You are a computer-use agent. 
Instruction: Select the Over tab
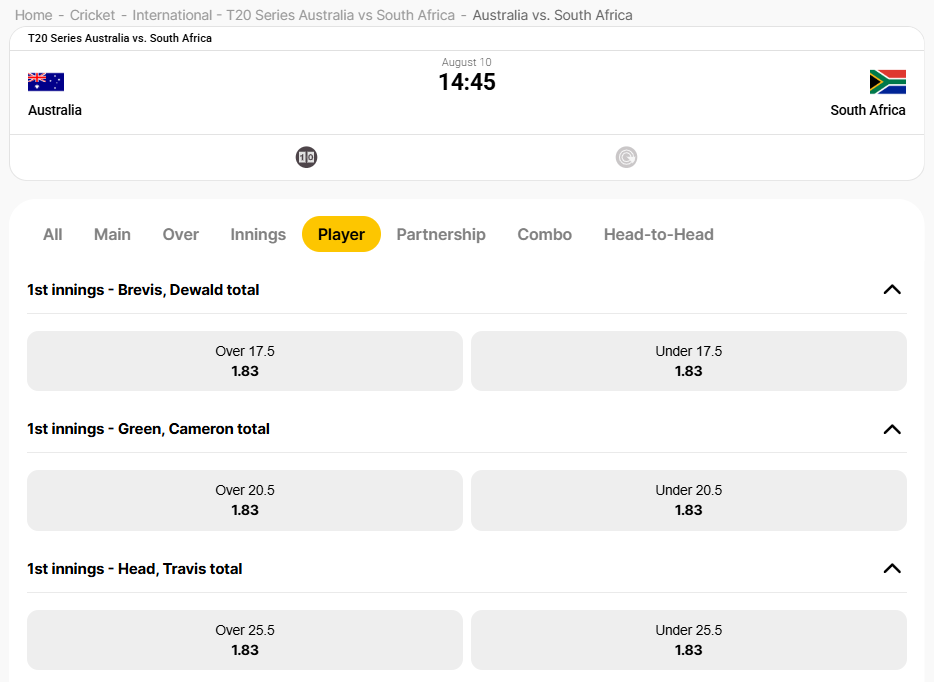tap(180, 234)
